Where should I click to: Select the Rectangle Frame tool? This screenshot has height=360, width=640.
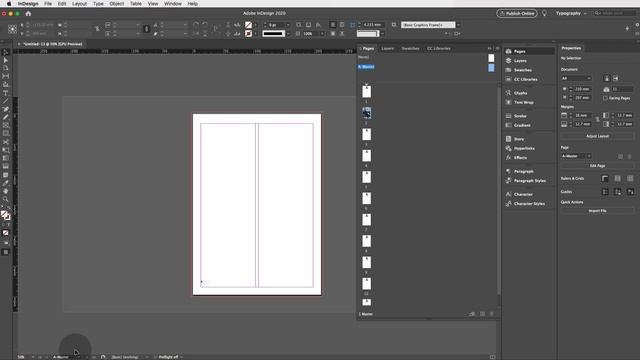[x=5, y=126]
